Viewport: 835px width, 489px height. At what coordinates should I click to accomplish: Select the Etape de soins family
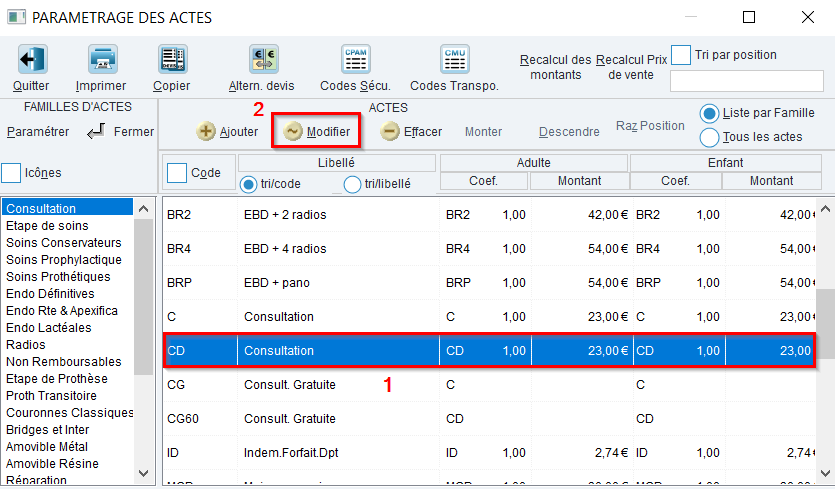point(68,225)
